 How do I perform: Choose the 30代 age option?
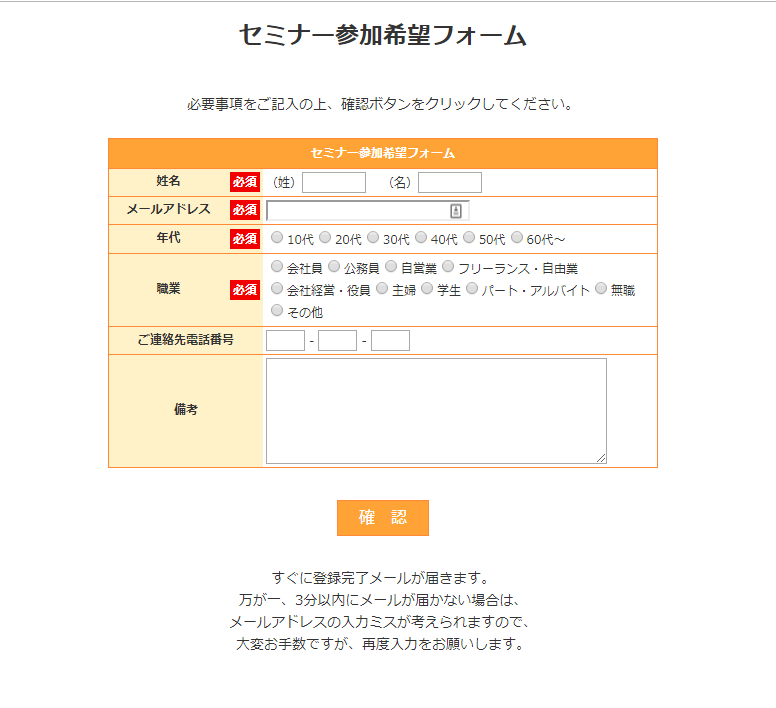373,238
